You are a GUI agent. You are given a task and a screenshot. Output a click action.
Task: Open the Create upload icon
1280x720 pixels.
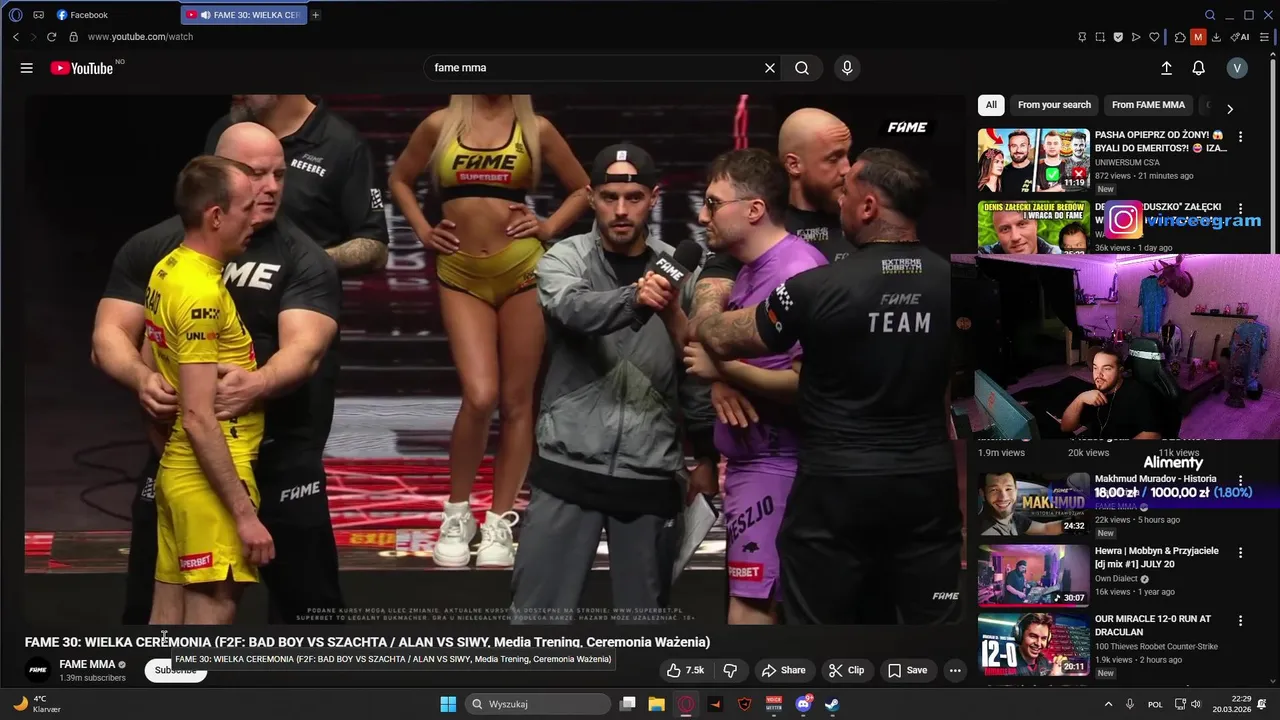pos(1166,68)
